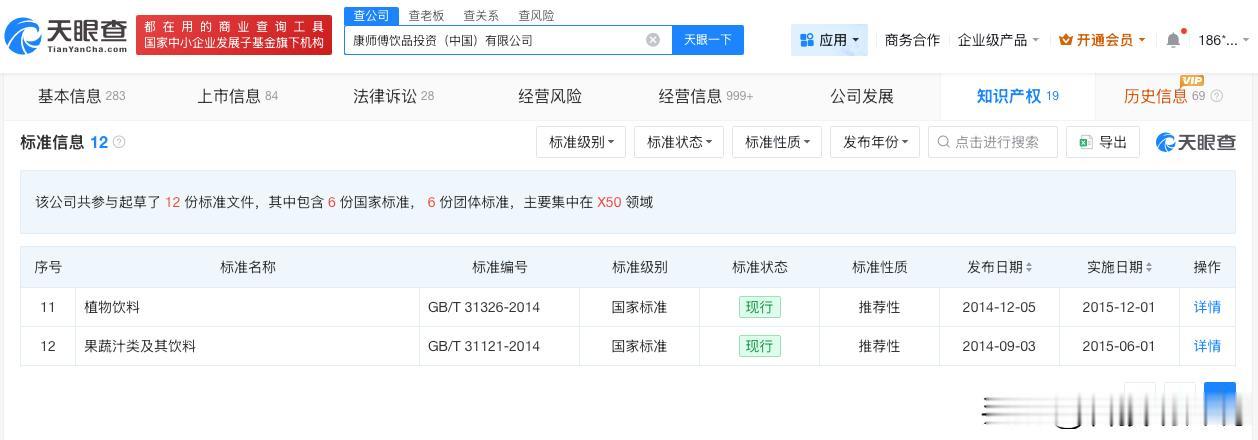Sort by 实施日期 arrows icon
Image resolution: width=1258 pixels, height=440 pixels.
1149,267
